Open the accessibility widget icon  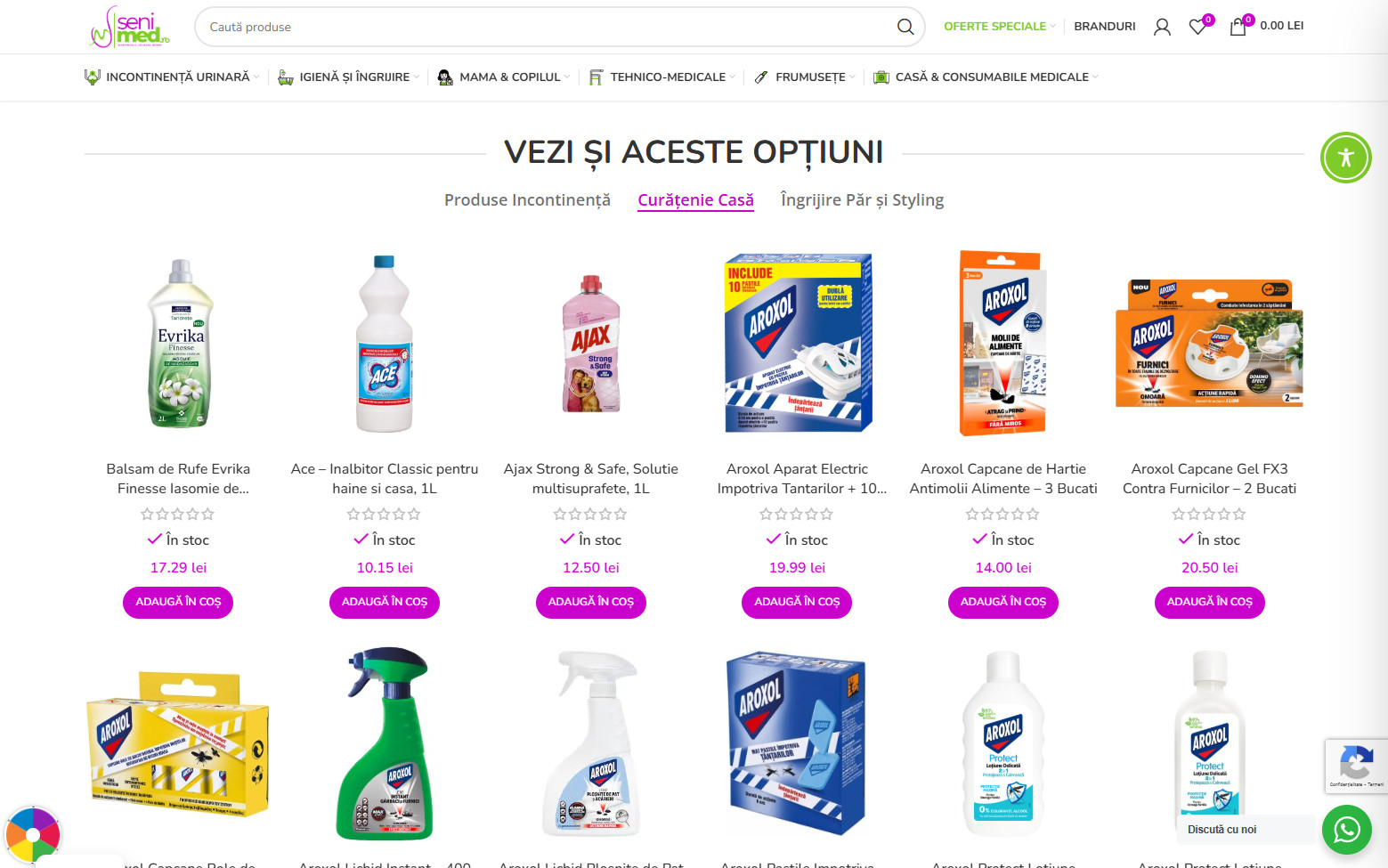(x=1345, y=158)
